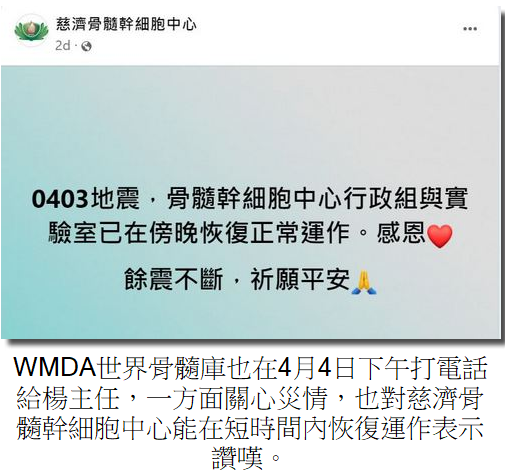
Task: Open the post's three-dot options menu
Action: click(x=470, y=29)
